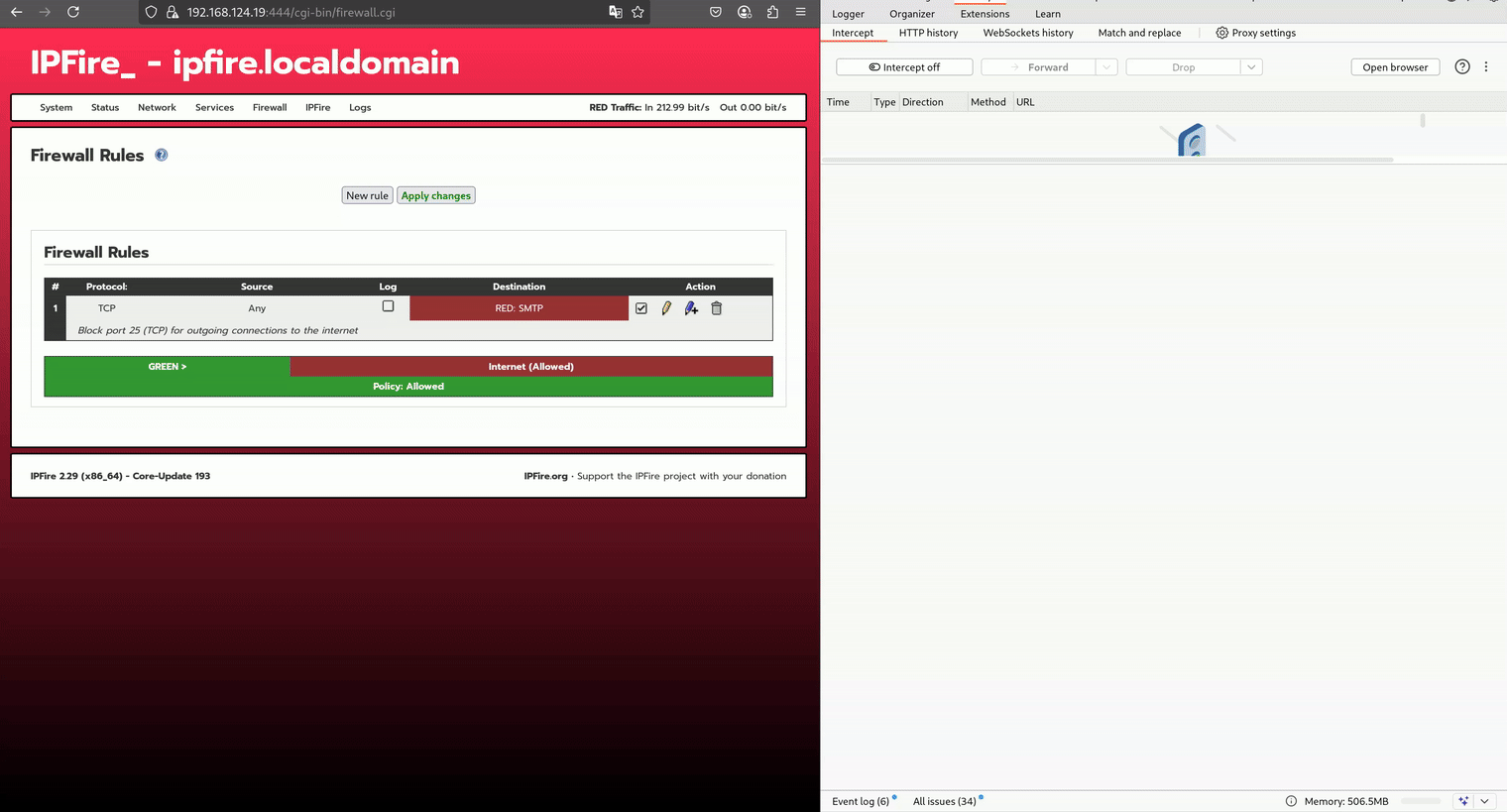Switch to the Learn tab in Burp
This screenshot has width=1507, height=812.
(x=1048, y=14)
